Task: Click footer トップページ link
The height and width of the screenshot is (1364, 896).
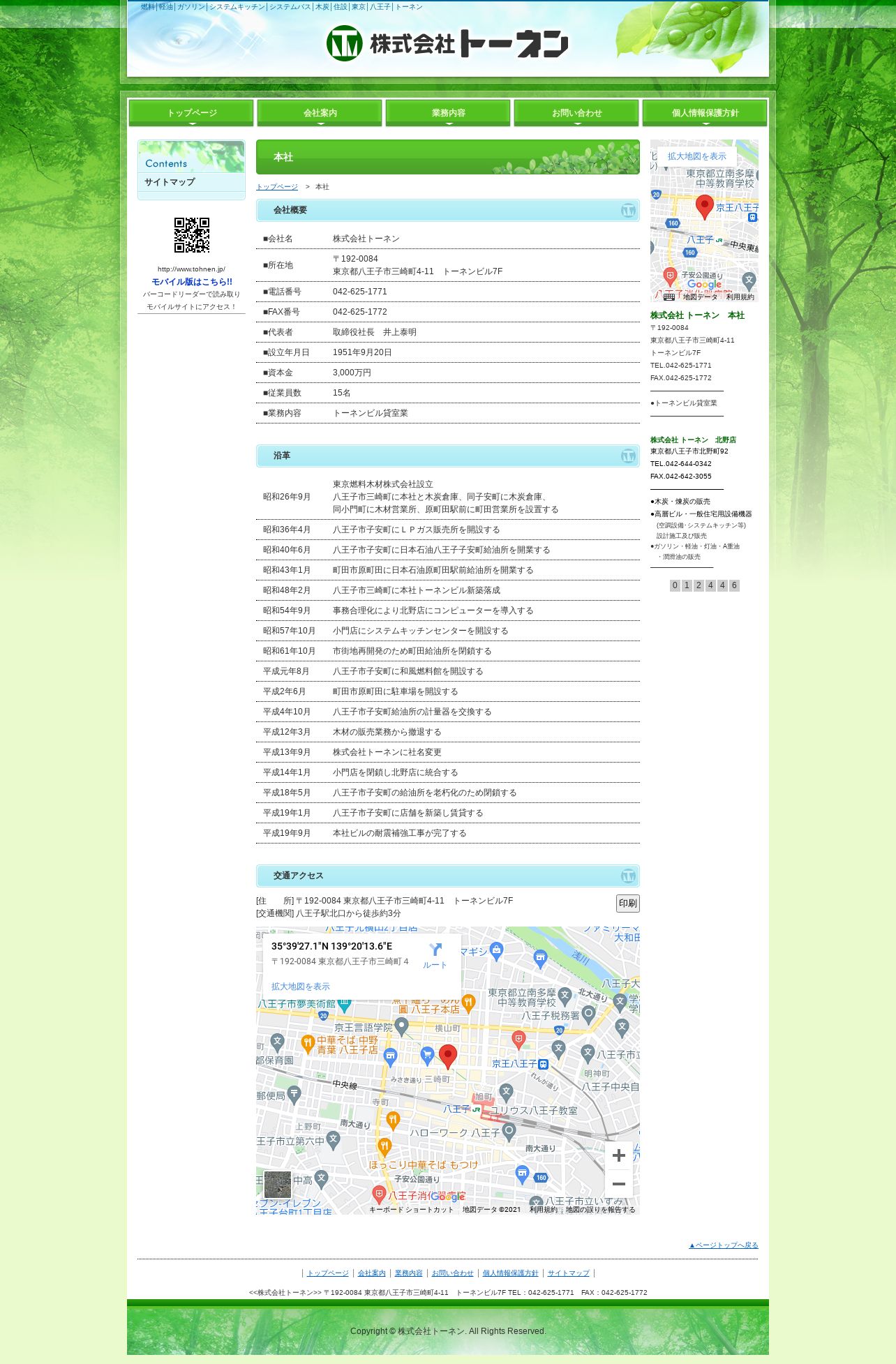Action: (x=327, y=1273)
